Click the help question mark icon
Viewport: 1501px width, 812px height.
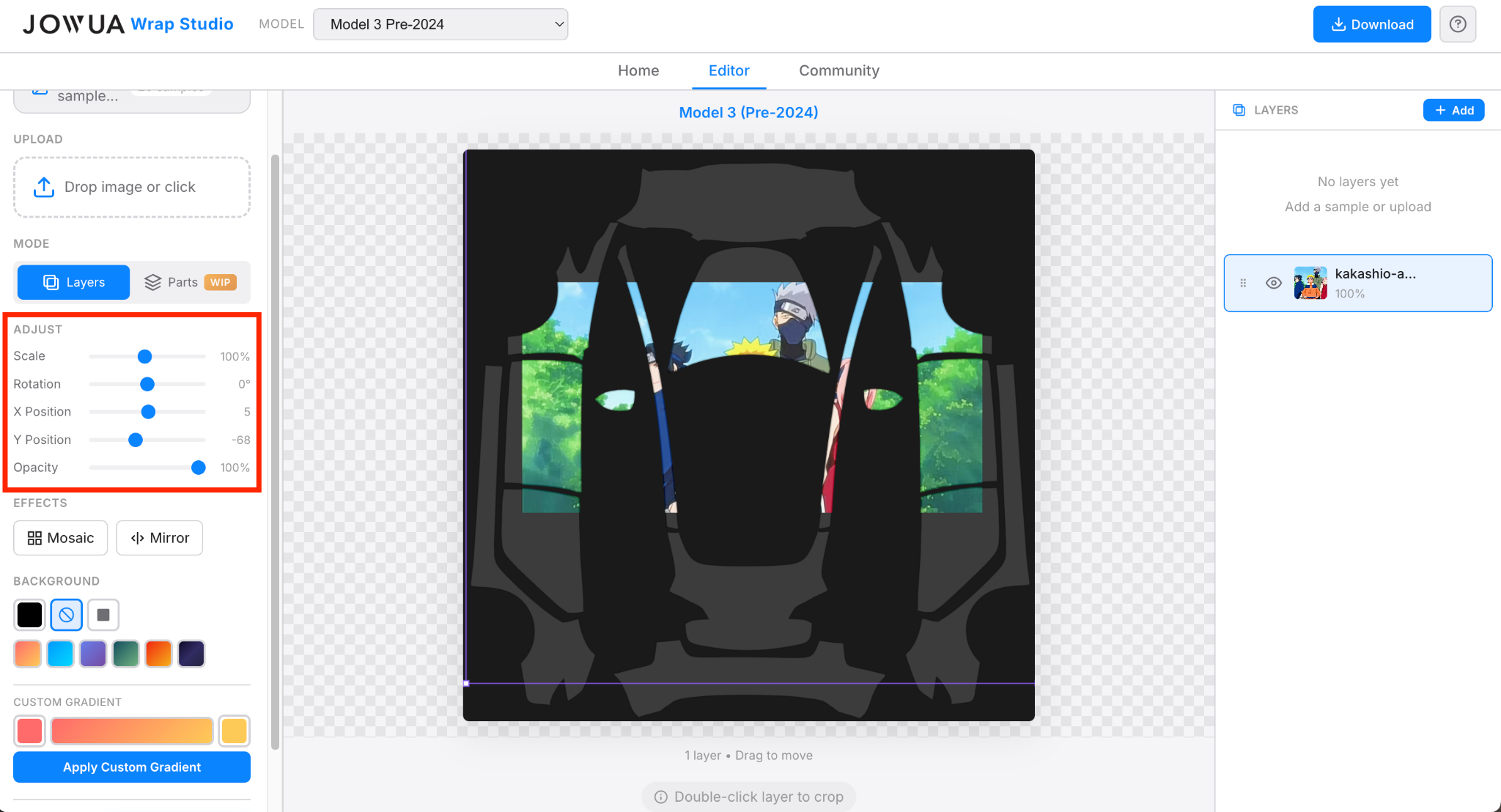click(x=1458, y=24)
